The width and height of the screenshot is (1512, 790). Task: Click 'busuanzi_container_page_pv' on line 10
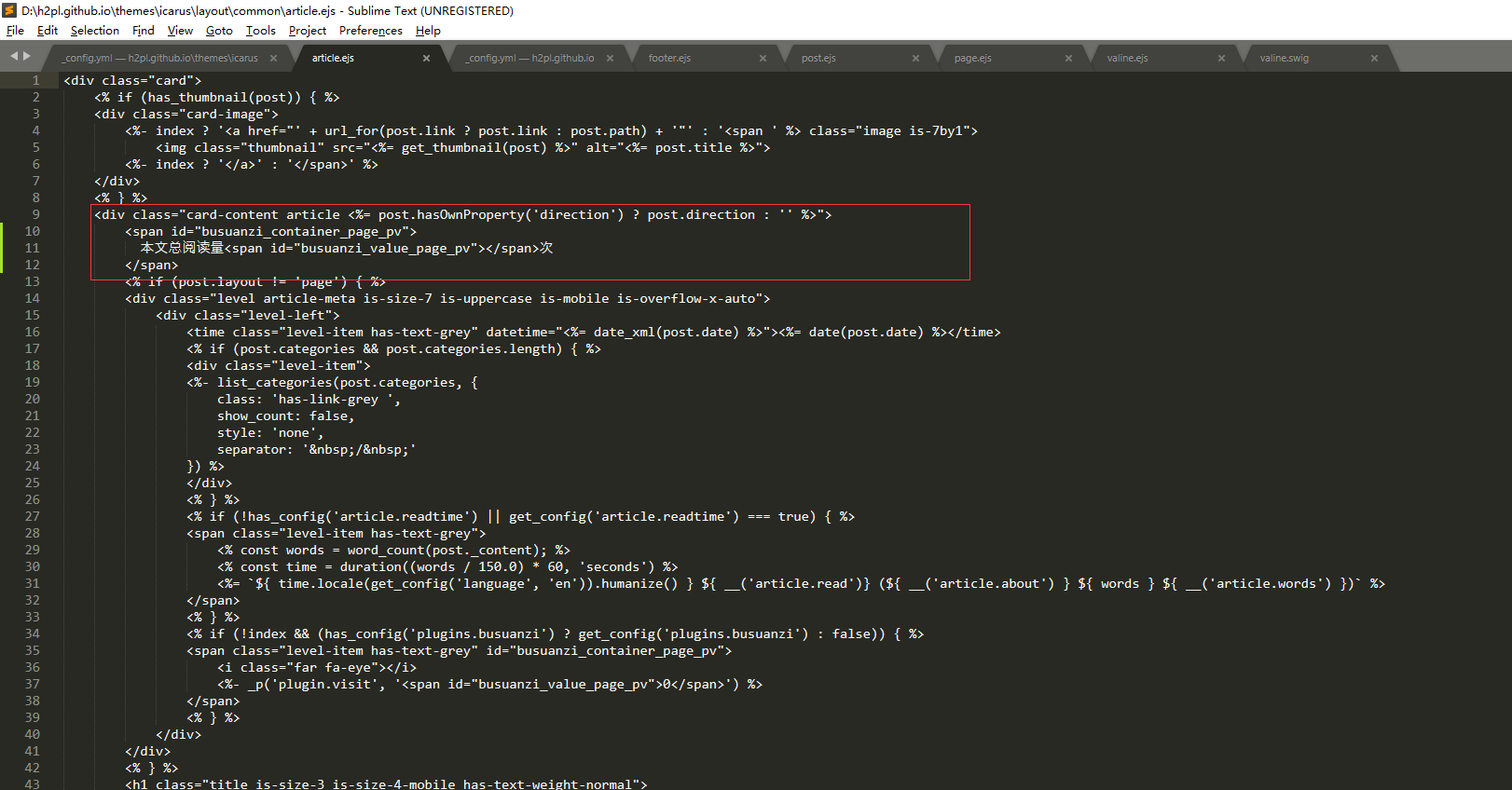coord(301,231)
